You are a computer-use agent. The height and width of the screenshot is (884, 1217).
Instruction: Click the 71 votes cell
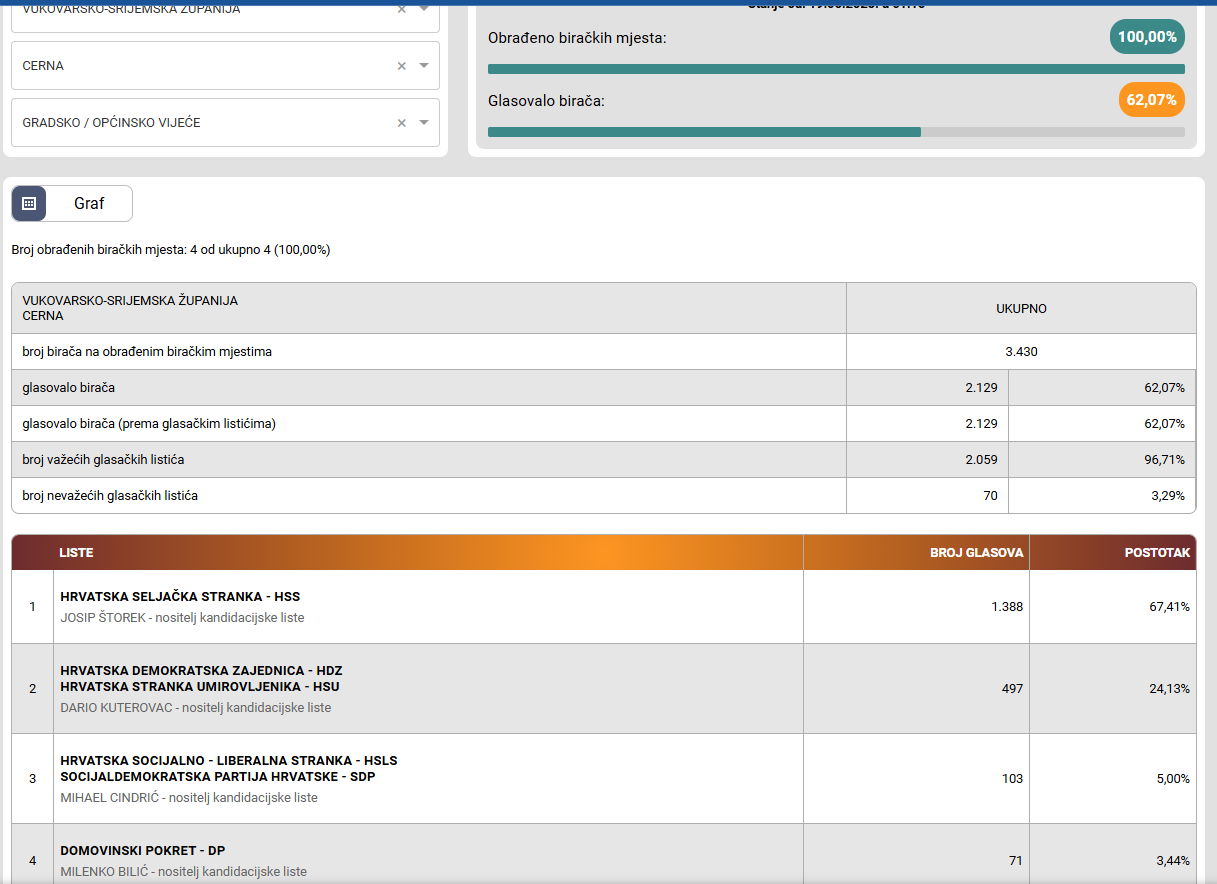(916, 854)
